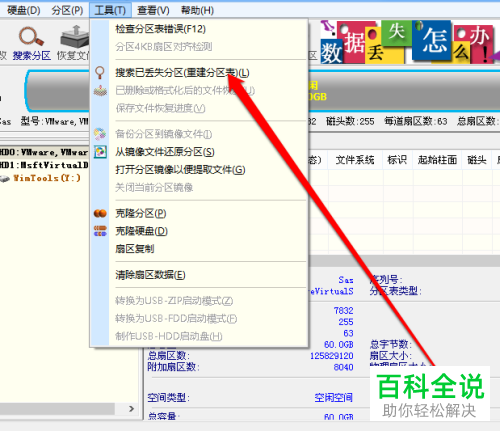This screenshot has width=500, height=431.
Task: Open the 分区(P) menu
Action: 67,10
